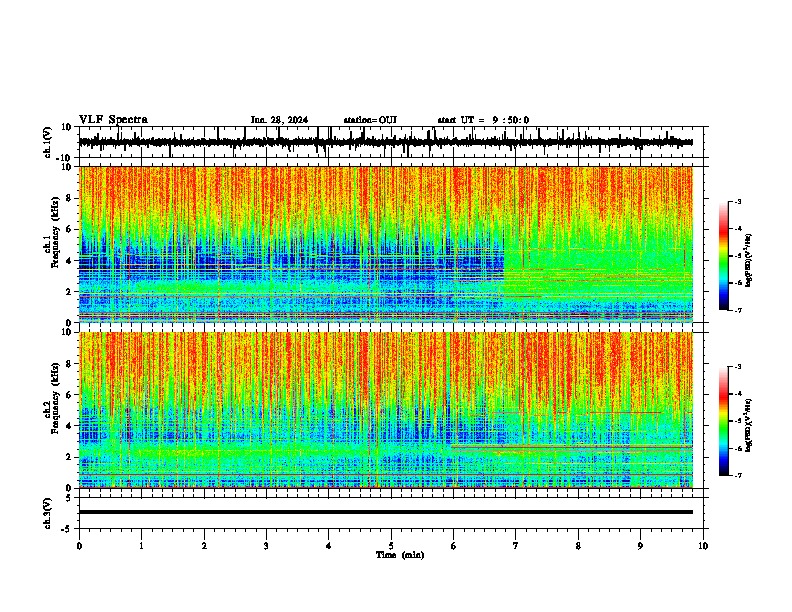Click time axis tick label "7"
Viewport: 792px width, 612px height.
point(516,546)
